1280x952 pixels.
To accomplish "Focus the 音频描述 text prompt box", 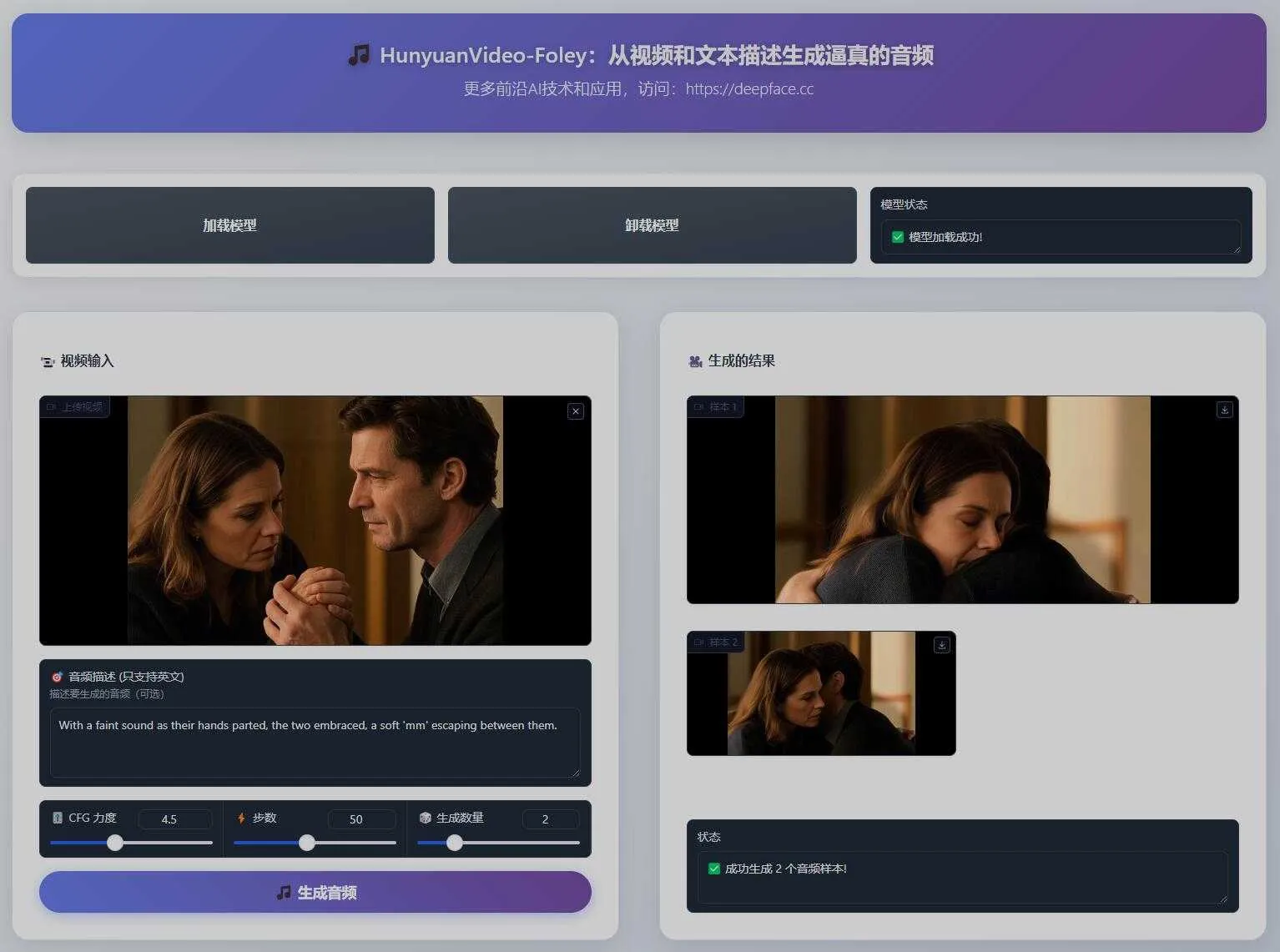I will click(315, 743).
